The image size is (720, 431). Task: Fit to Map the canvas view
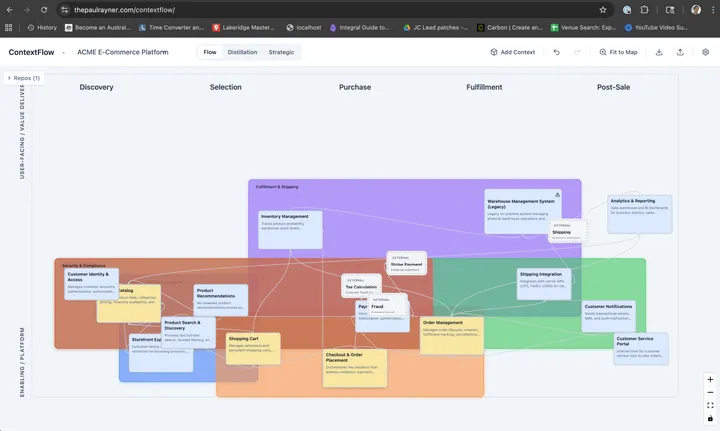(618, 52)
